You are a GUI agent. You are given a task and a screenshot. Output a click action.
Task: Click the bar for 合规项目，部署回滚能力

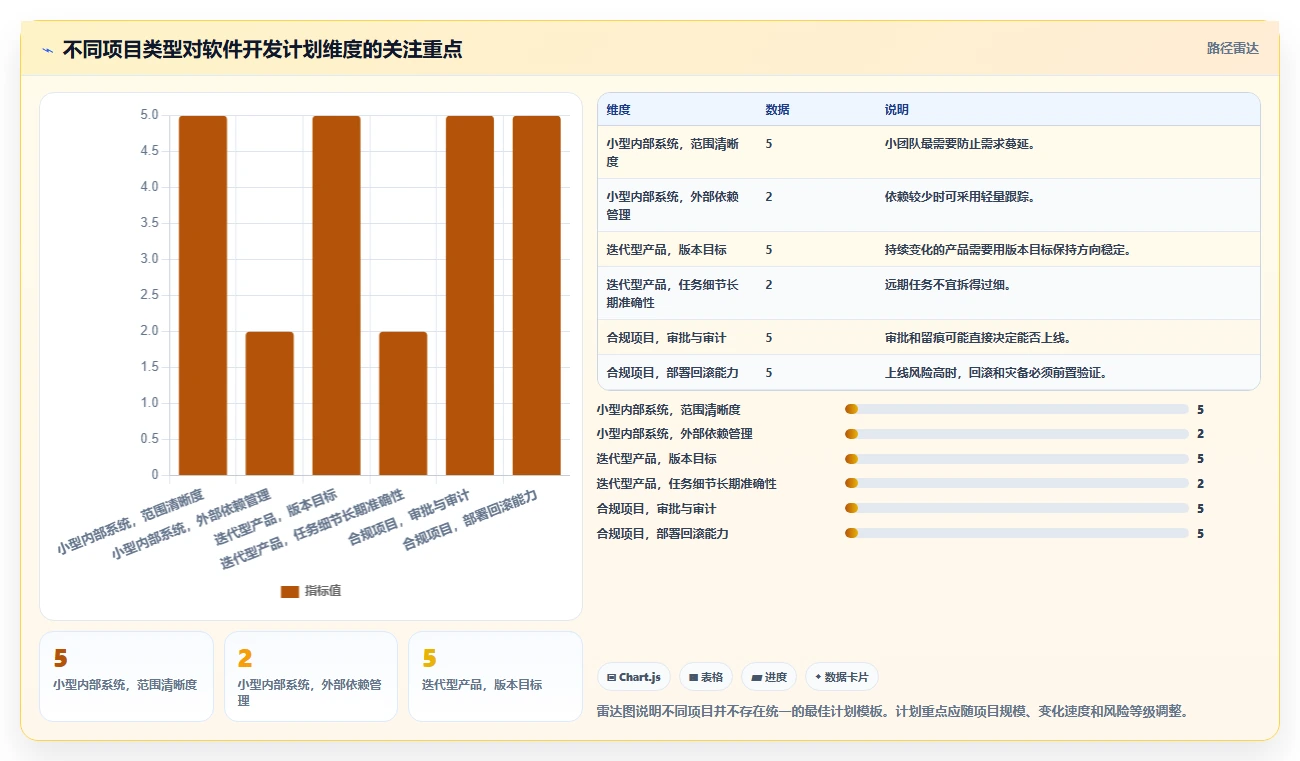(537, 295)
